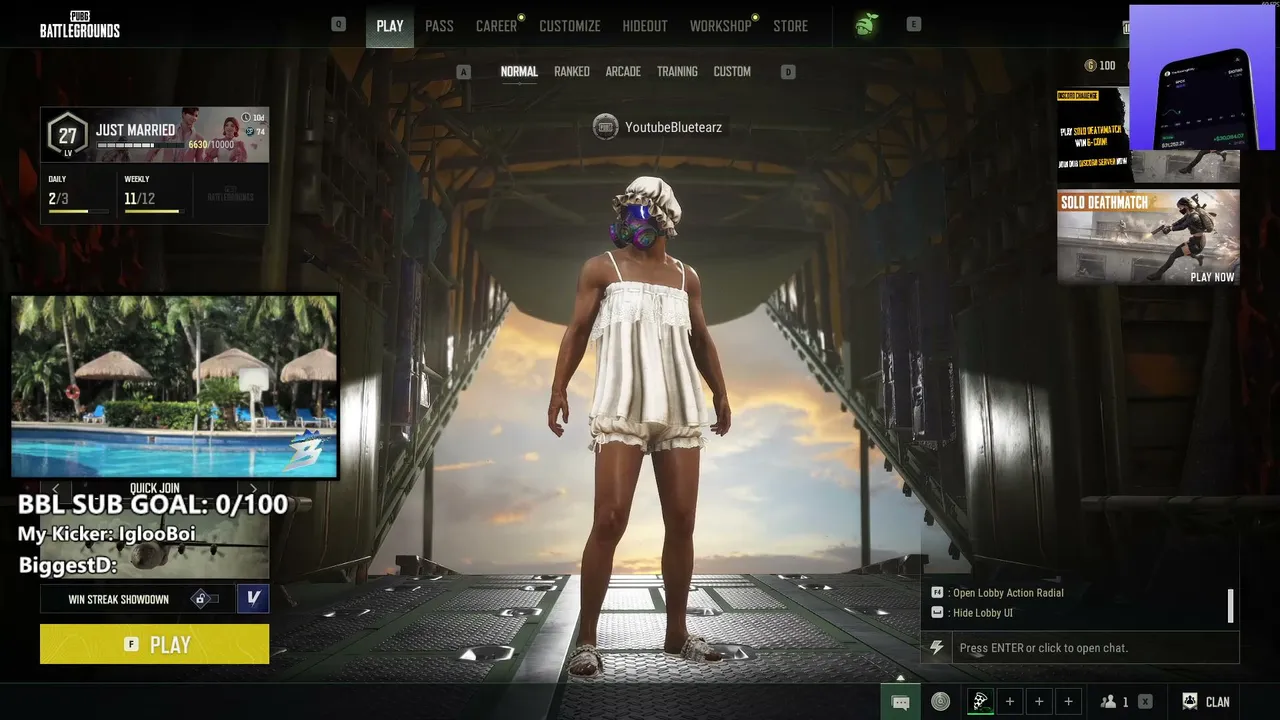Open the lobby chat icon
1280x720 pixels.
(x=900, y=702)
